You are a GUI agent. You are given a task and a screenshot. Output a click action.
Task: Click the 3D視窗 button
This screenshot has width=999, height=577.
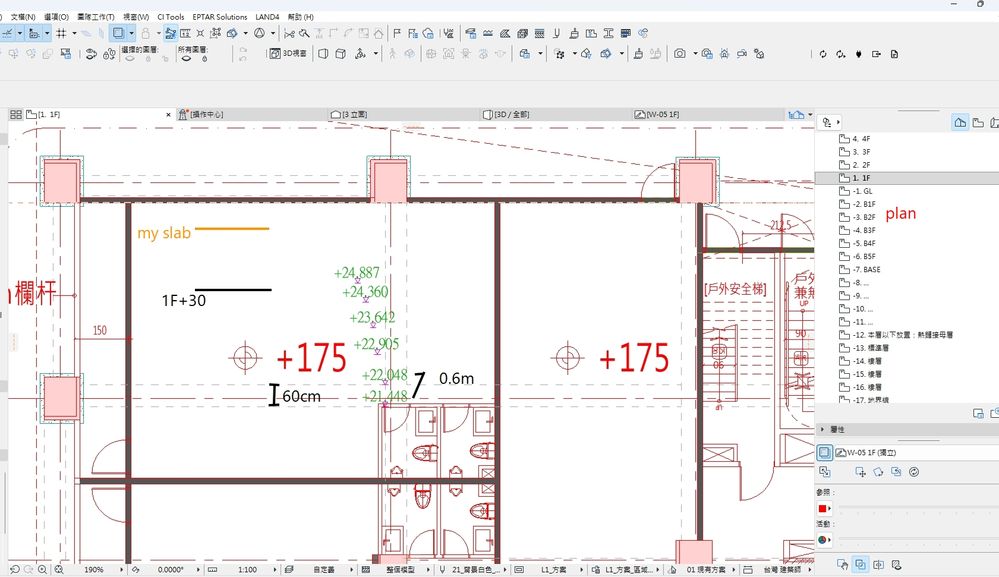coord(286,53)
